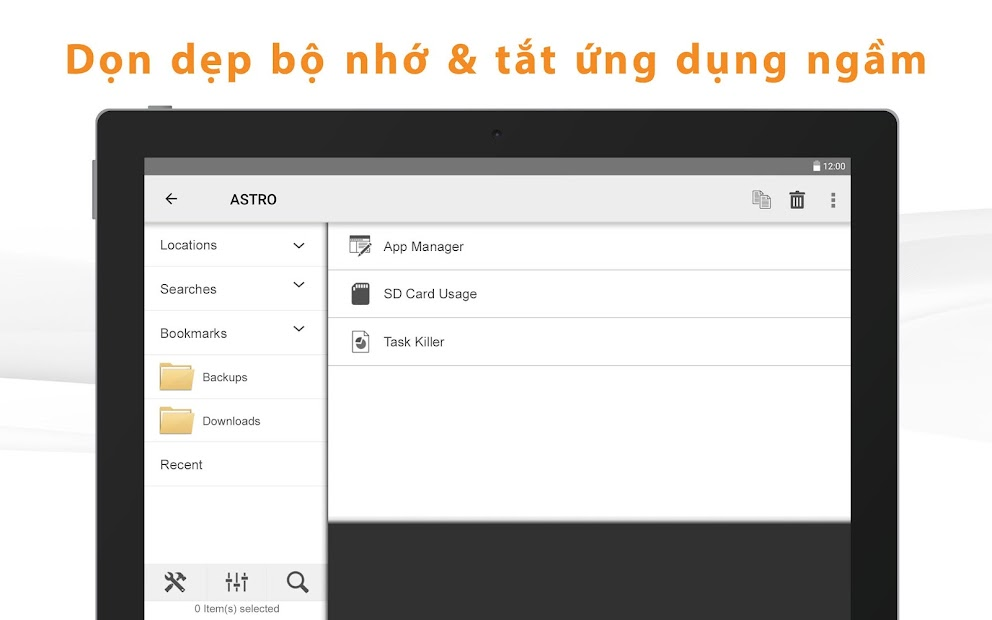Click the Copy files icon
This screenshot has width=992, height=620.
pos(761,199)
